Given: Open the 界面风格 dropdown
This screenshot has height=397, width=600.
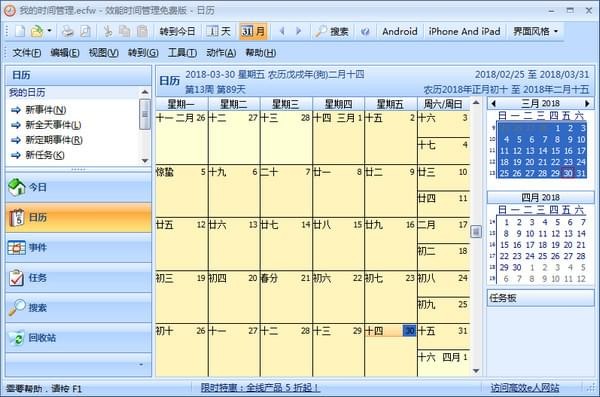Looking at the screenshot, I should pyautogui.click(x=535, y=31).
